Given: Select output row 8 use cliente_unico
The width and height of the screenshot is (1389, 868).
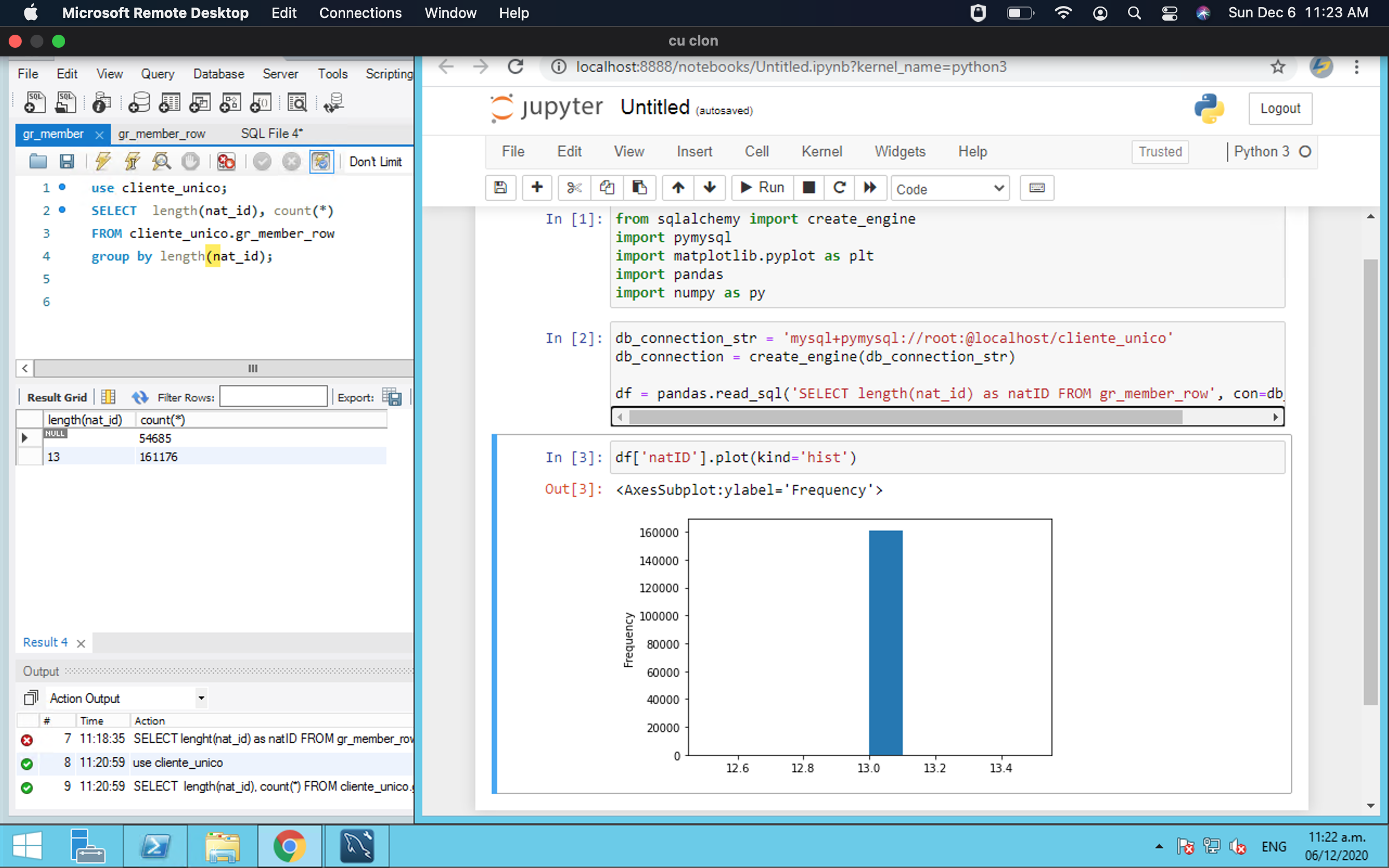Looking at the screenshot, I should (x=215, y=762).
